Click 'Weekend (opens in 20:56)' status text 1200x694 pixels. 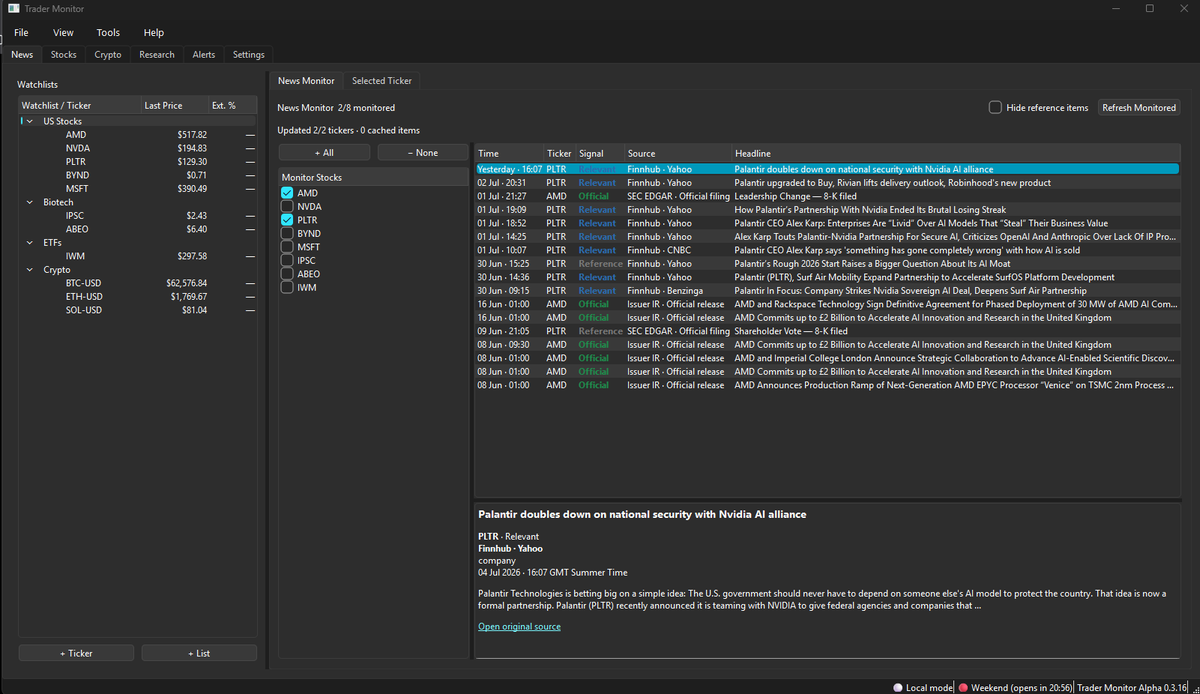point(1021,688)
